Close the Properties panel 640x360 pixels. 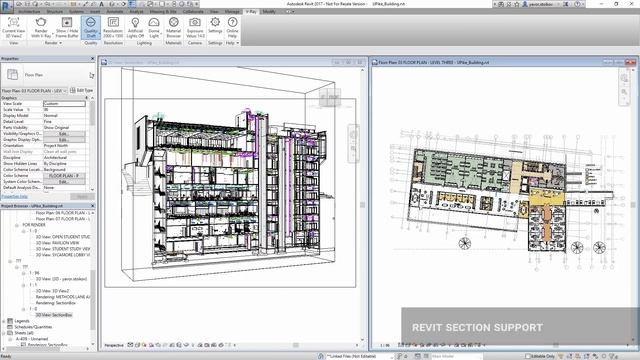[92, 59]
